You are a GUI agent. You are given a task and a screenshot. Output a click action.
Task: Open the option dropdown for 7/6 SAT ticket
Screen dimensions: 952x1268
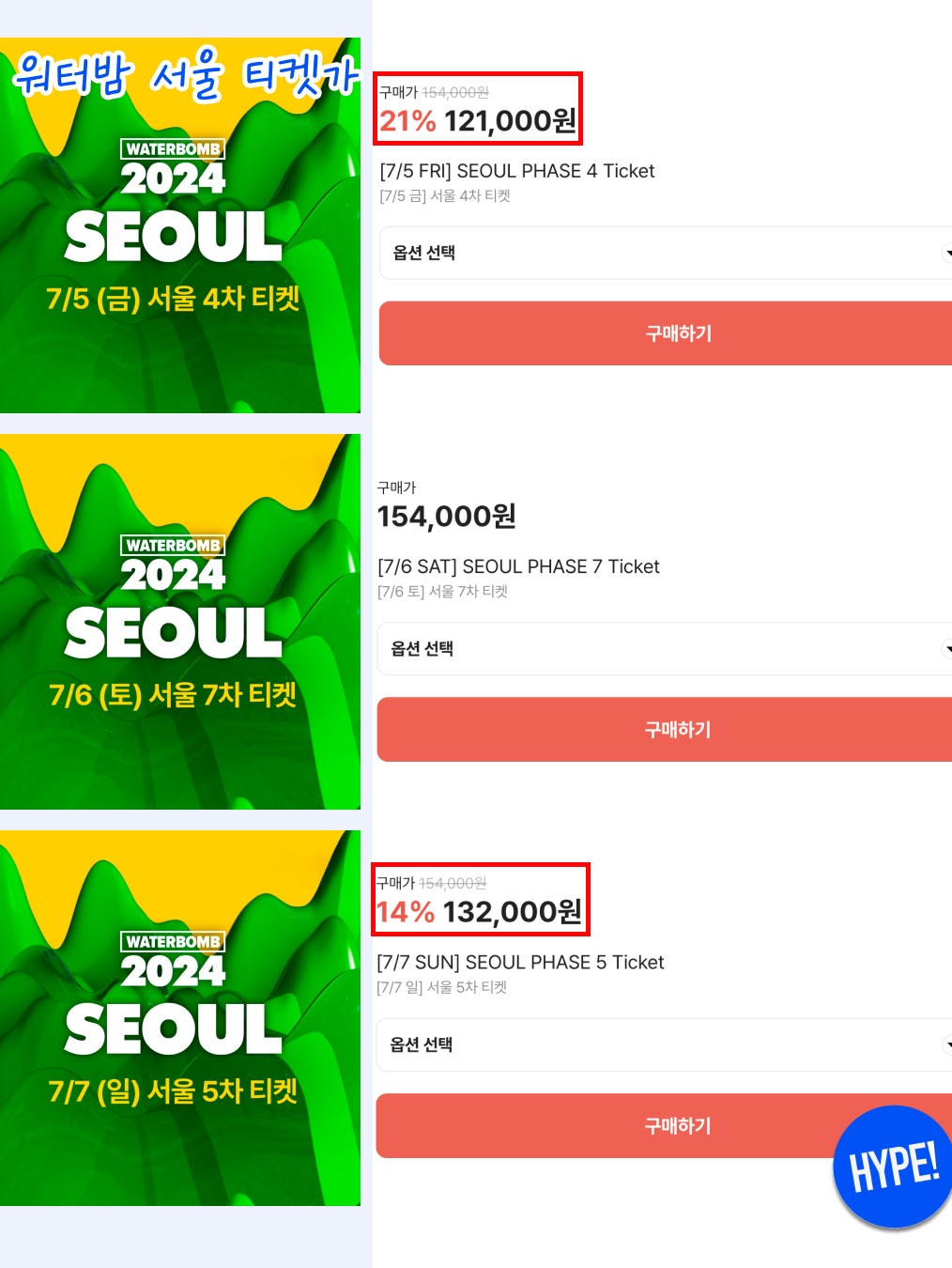pos(665,649)
